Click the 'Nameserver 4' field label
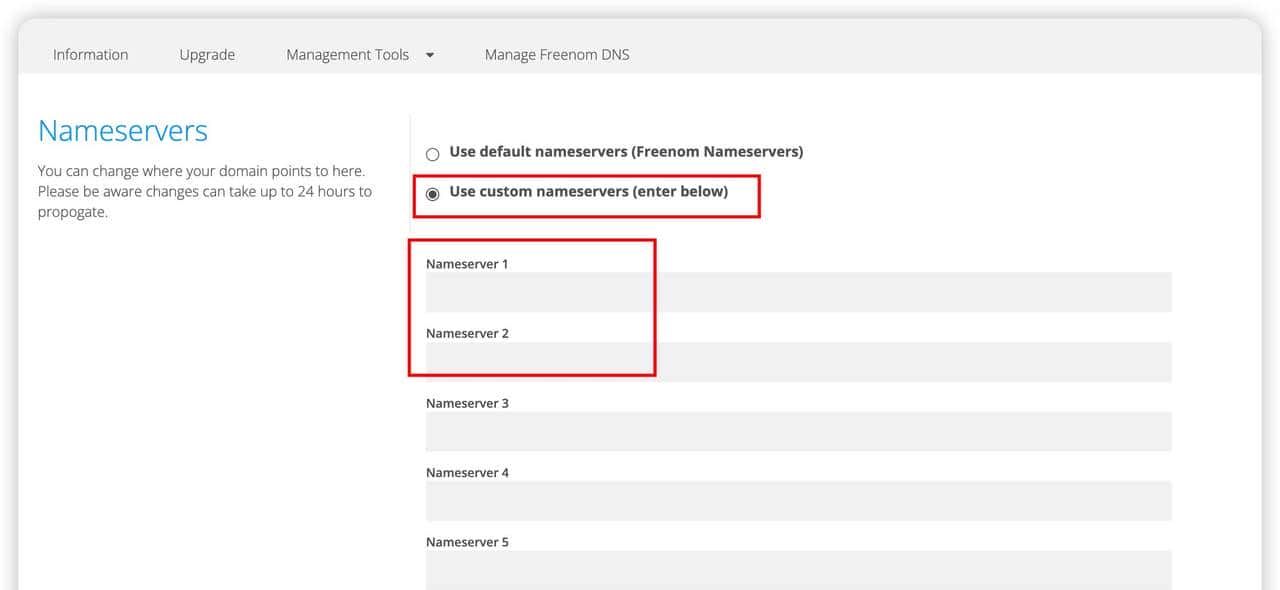Viewport: 1280px width, 590px height. point(467,472)
